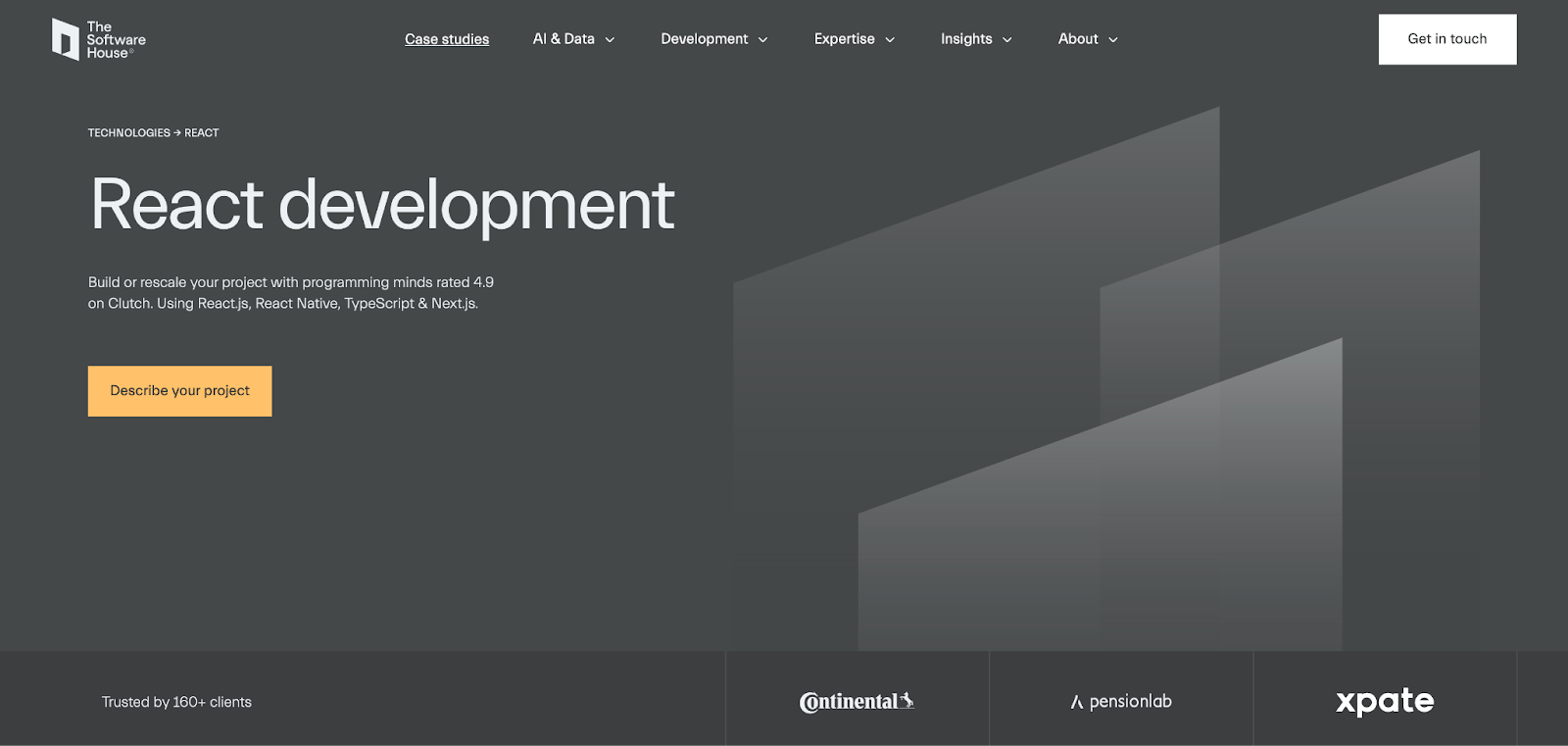Image resolution: width=1568 pixels, height=746 pixels.
Task: Open the Development menu
Action: [x=704, y=39]
